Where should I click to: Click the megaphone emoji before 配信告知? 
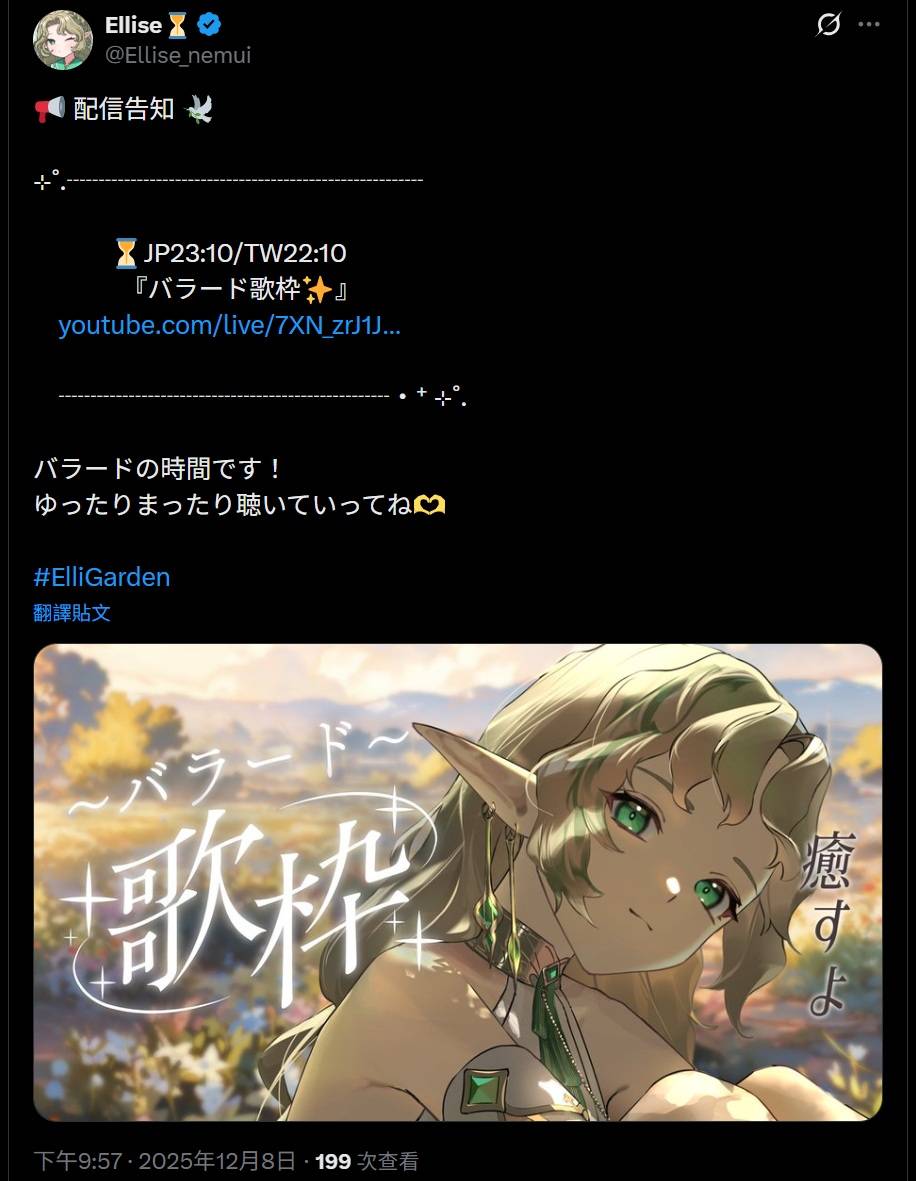click(x=50, y=109)
